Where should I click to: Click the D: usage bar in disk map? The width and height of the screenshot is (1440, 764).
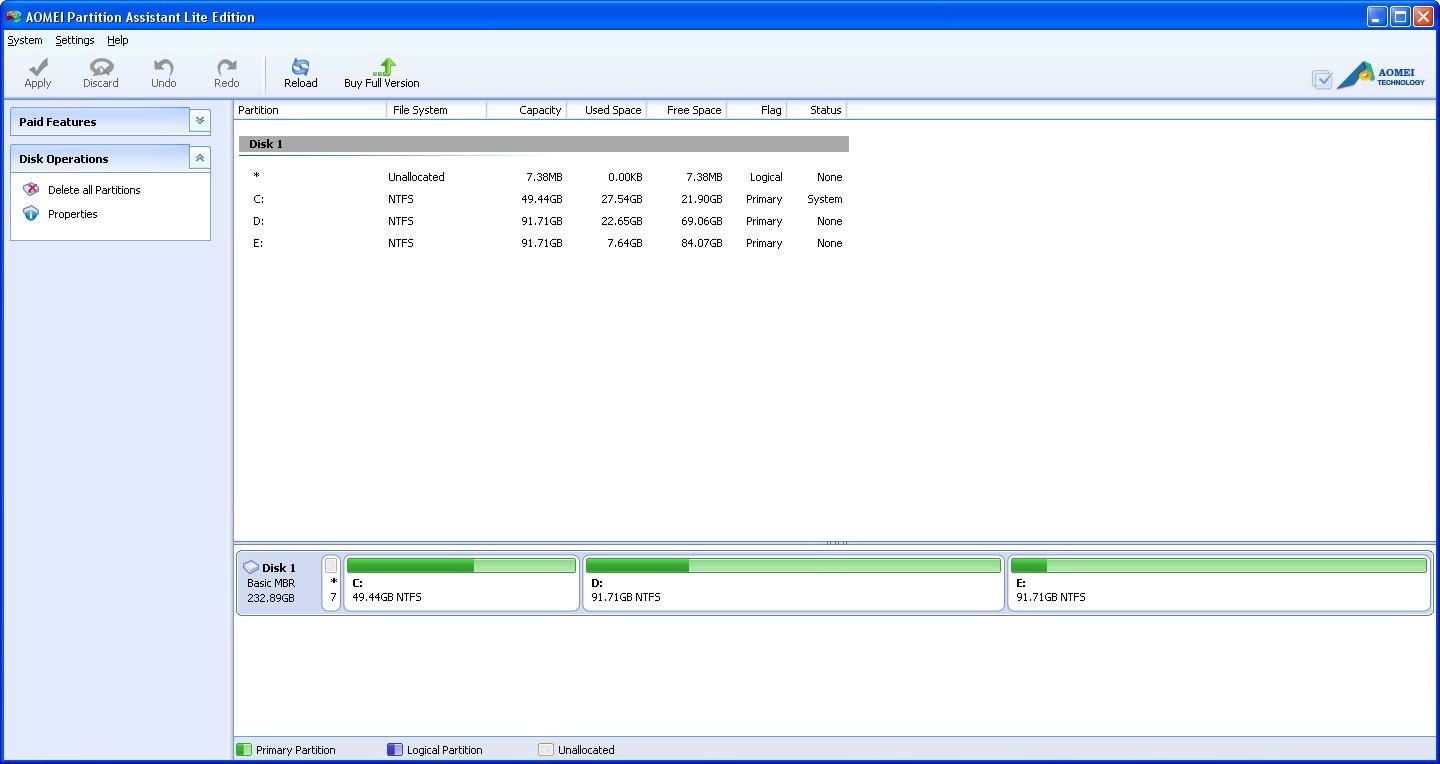pos(793,566)
